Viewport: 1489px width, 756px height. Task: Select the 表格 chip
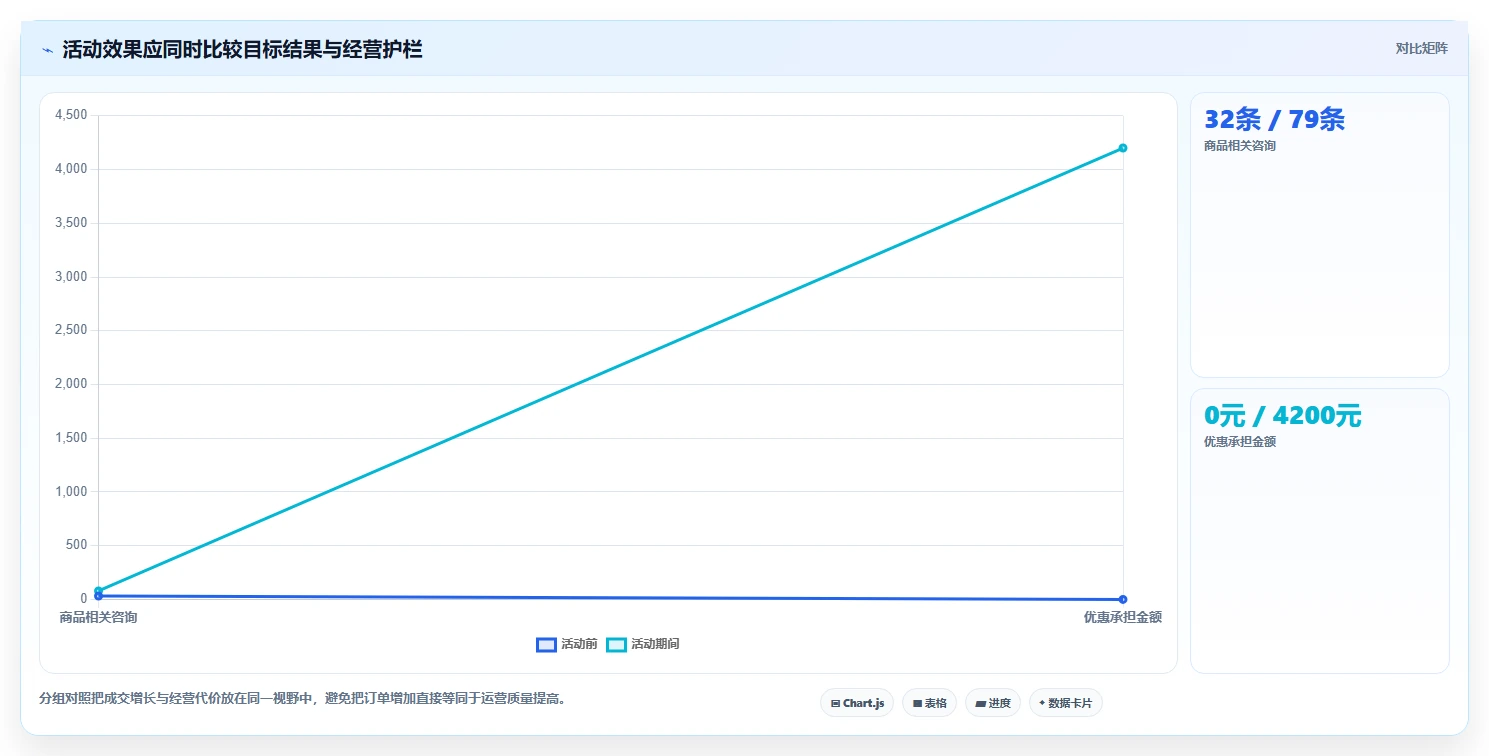[929, 703]
